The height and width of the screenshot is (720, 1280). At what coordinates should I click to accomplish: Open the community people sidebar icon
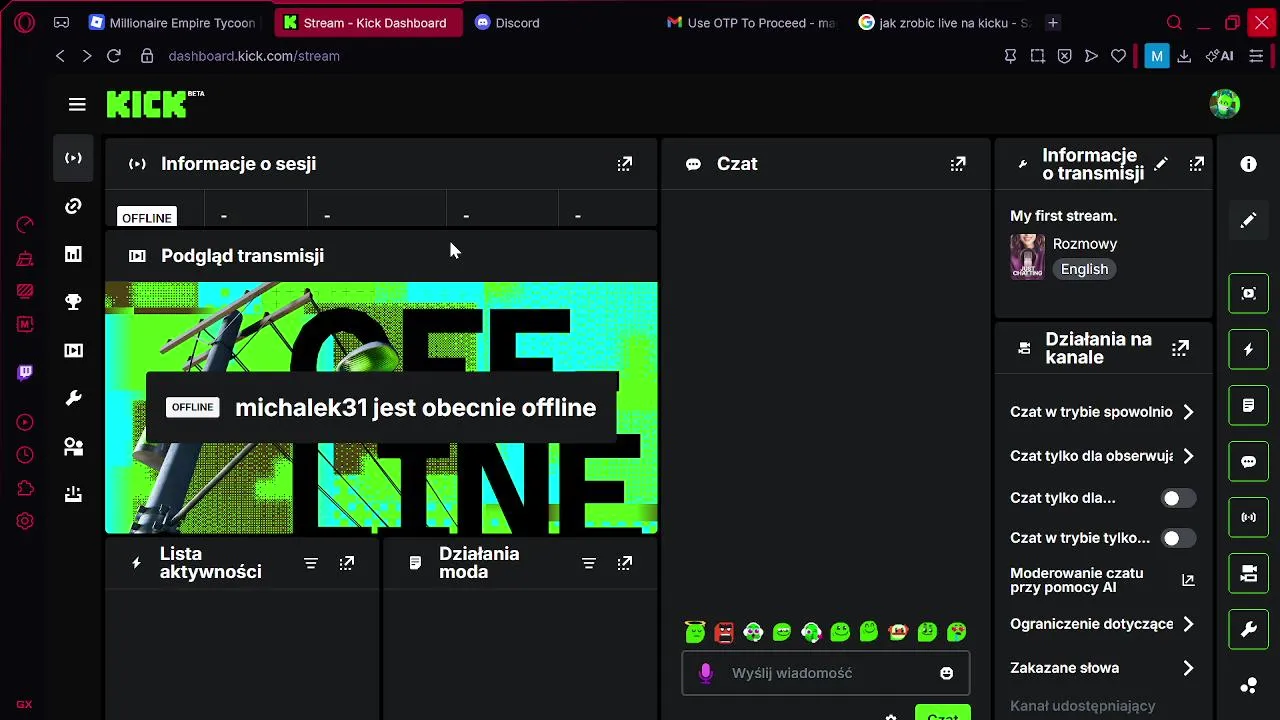pos(73,446)
